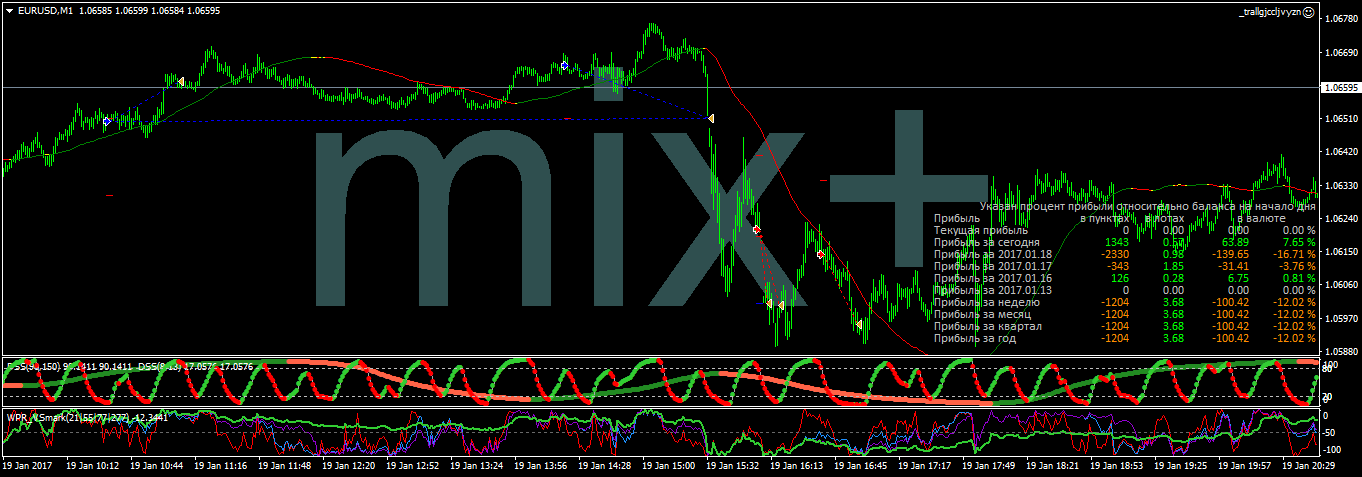Click the 1.06330 price scale label
The width and height of the screenshot is (1362, 477).
click(x=1341, y=186)
